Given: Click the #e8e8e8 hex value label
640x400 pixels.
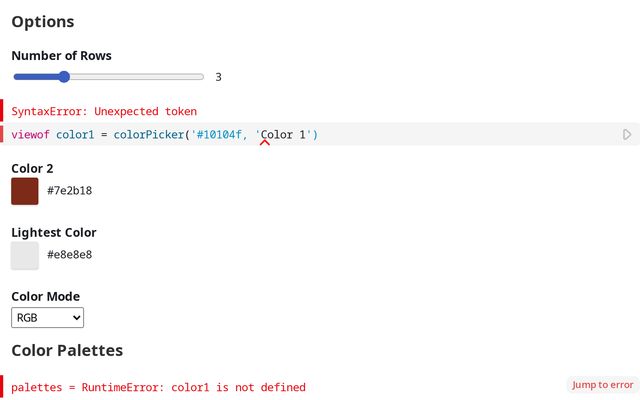Looking at the screenshot, I should [x=69, y=255].
